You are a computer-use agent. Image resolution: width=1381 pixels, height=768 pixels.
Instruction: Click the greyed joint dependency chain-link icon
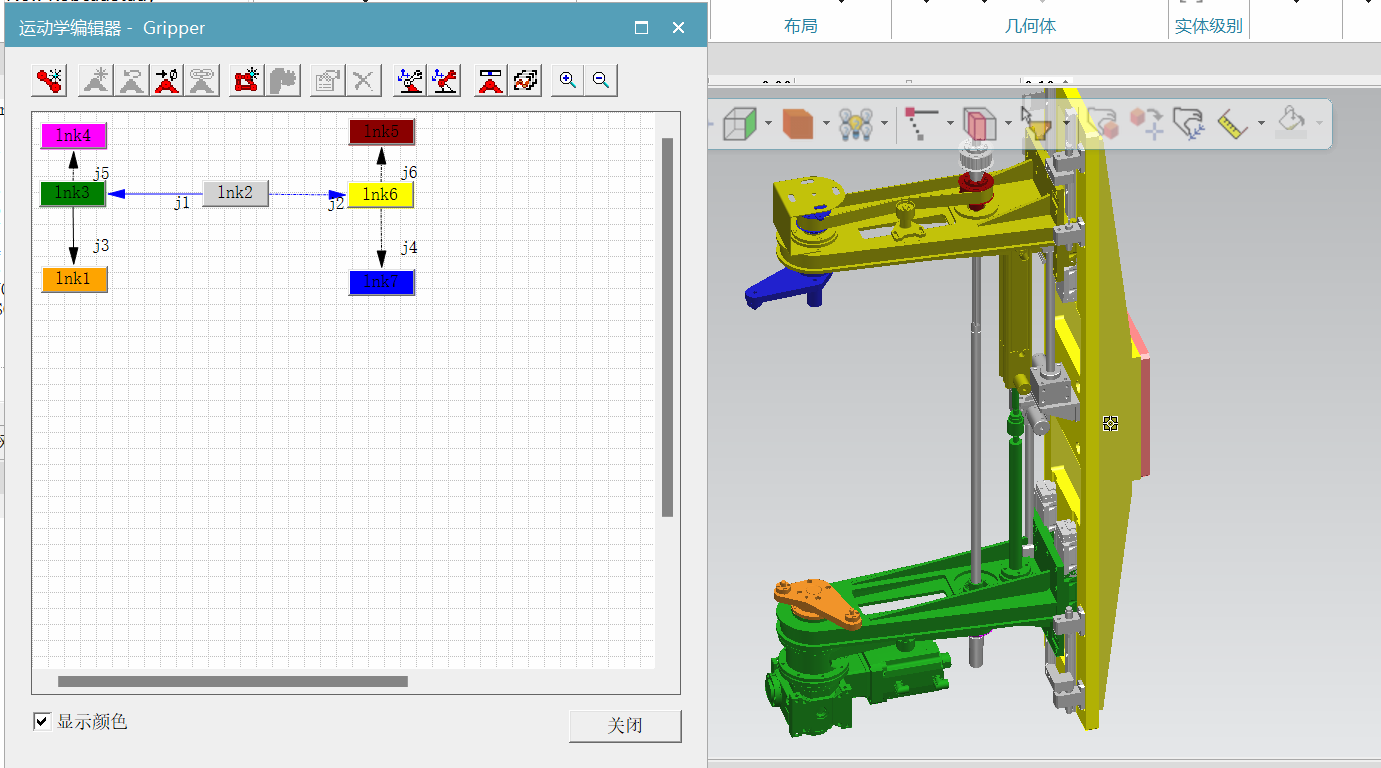[203, 81]
